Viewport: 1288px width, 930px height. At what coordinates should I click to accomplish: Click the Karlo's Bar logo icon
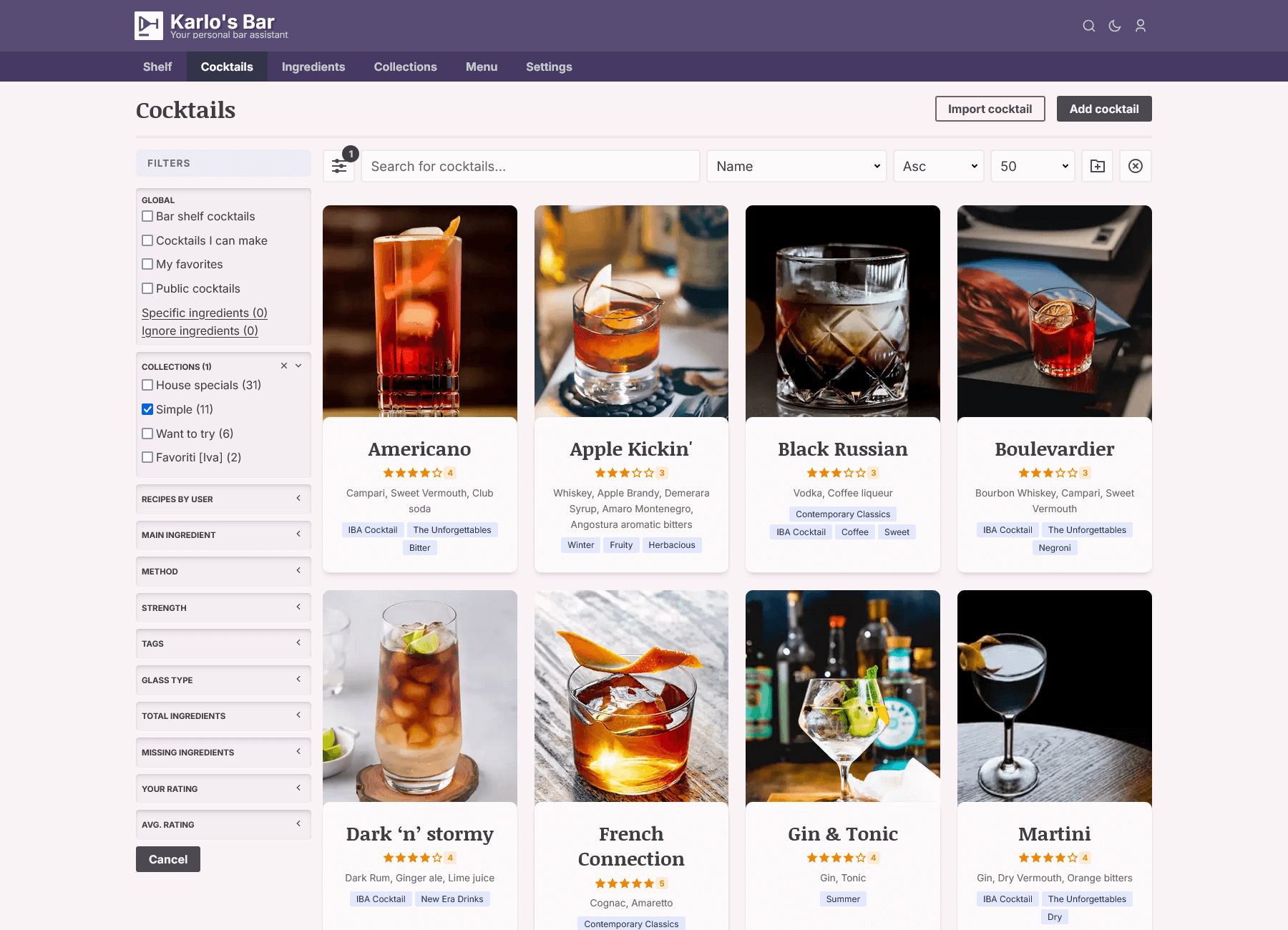pos(149,26)
